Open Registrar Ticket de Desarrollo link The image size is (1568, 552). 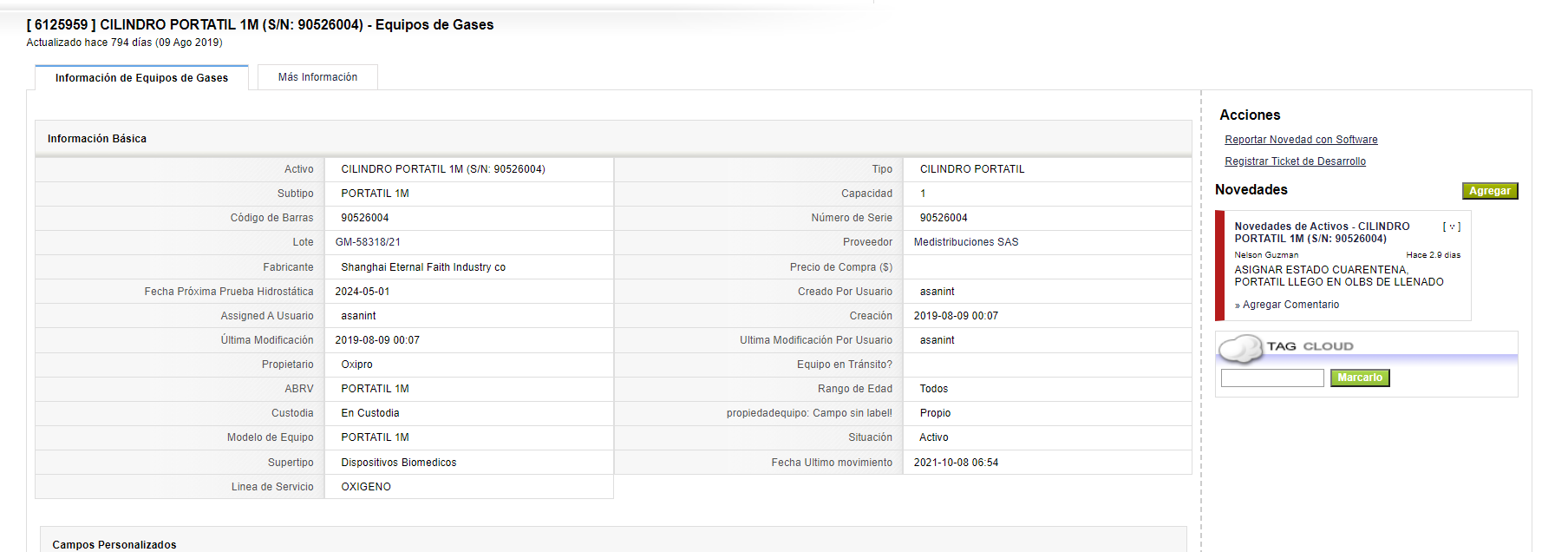(x=1295, y=161)
